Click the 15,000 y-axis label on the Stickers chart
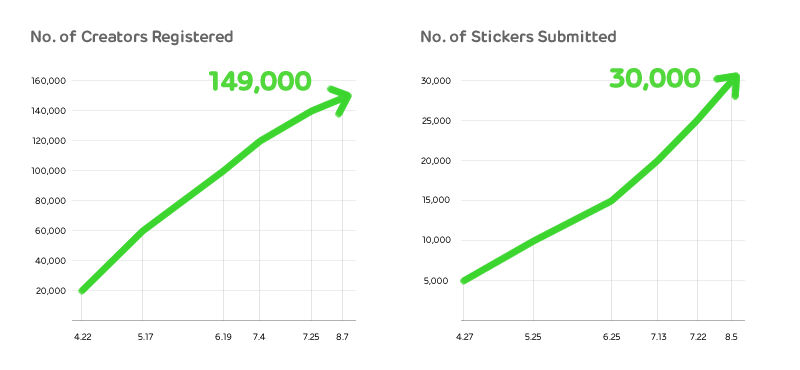This screenshot has height=370, width=800. pos(437,201)
